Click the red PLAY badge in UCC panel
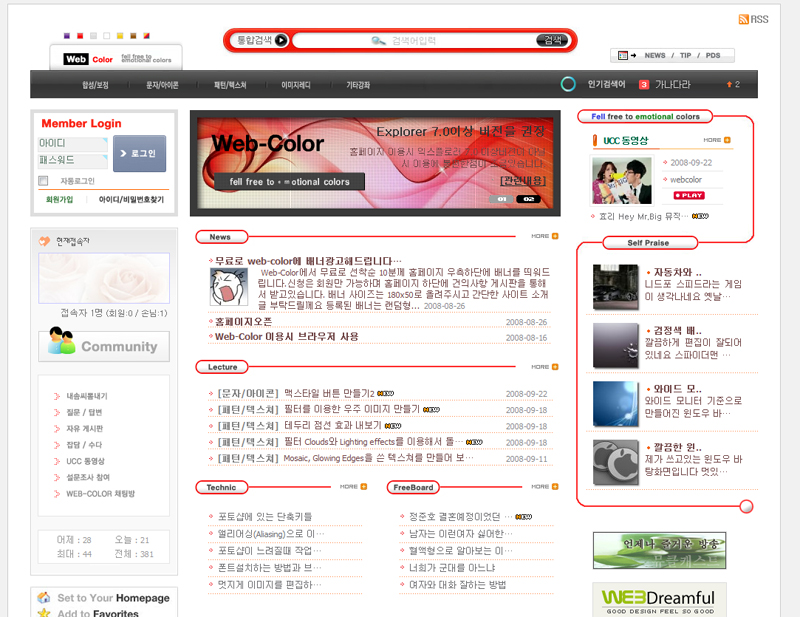800x617 pixels. coord(689,195)
